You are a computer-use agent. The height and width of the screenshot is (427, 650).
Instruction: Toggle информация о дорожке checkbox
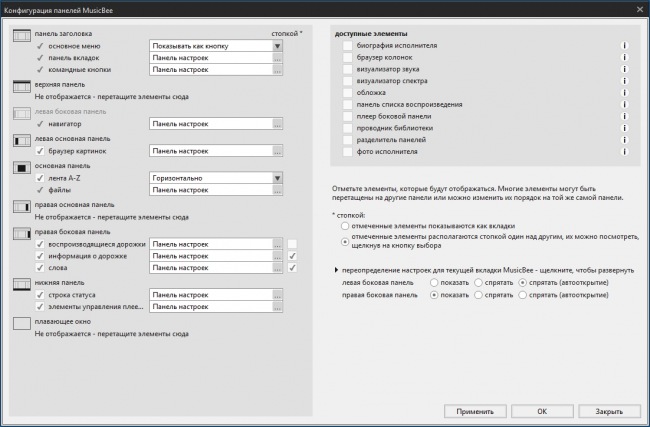click(40, 256)
